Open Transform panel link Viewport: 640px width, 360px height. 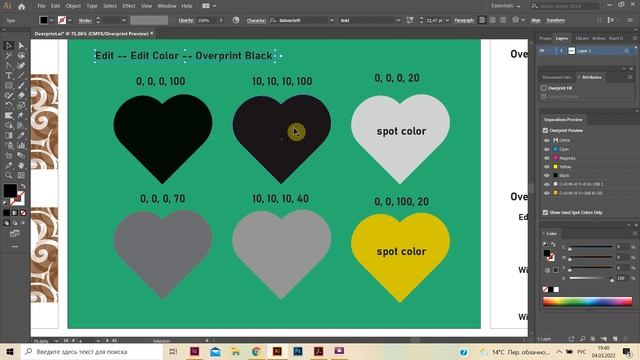556,20
